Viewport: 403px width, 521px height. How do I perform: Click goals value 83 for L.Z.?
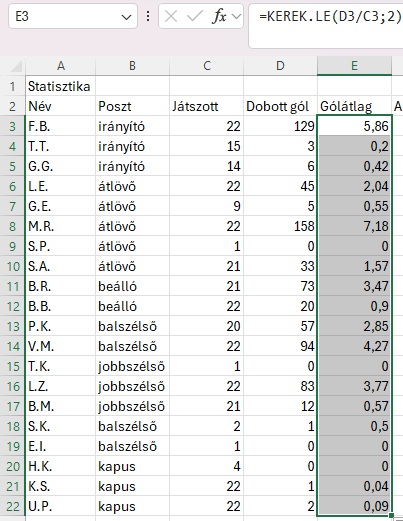pos(280,386)
